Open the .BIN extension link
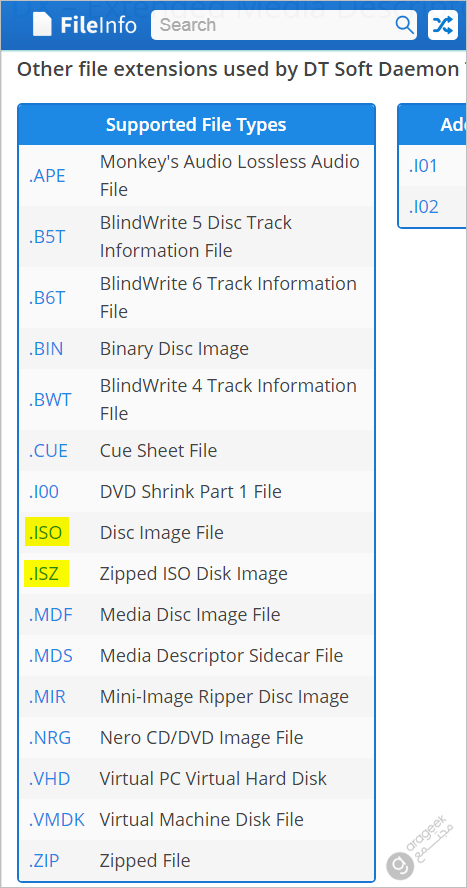The height and width of the screenshot is (888, 467). (x=46, y=348)
